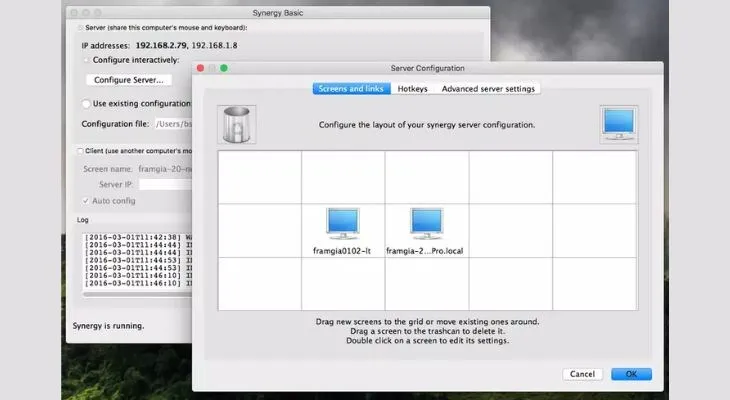
Task: Click the horizontal scrollbar under the log
Action: click(x=137, y=294)
